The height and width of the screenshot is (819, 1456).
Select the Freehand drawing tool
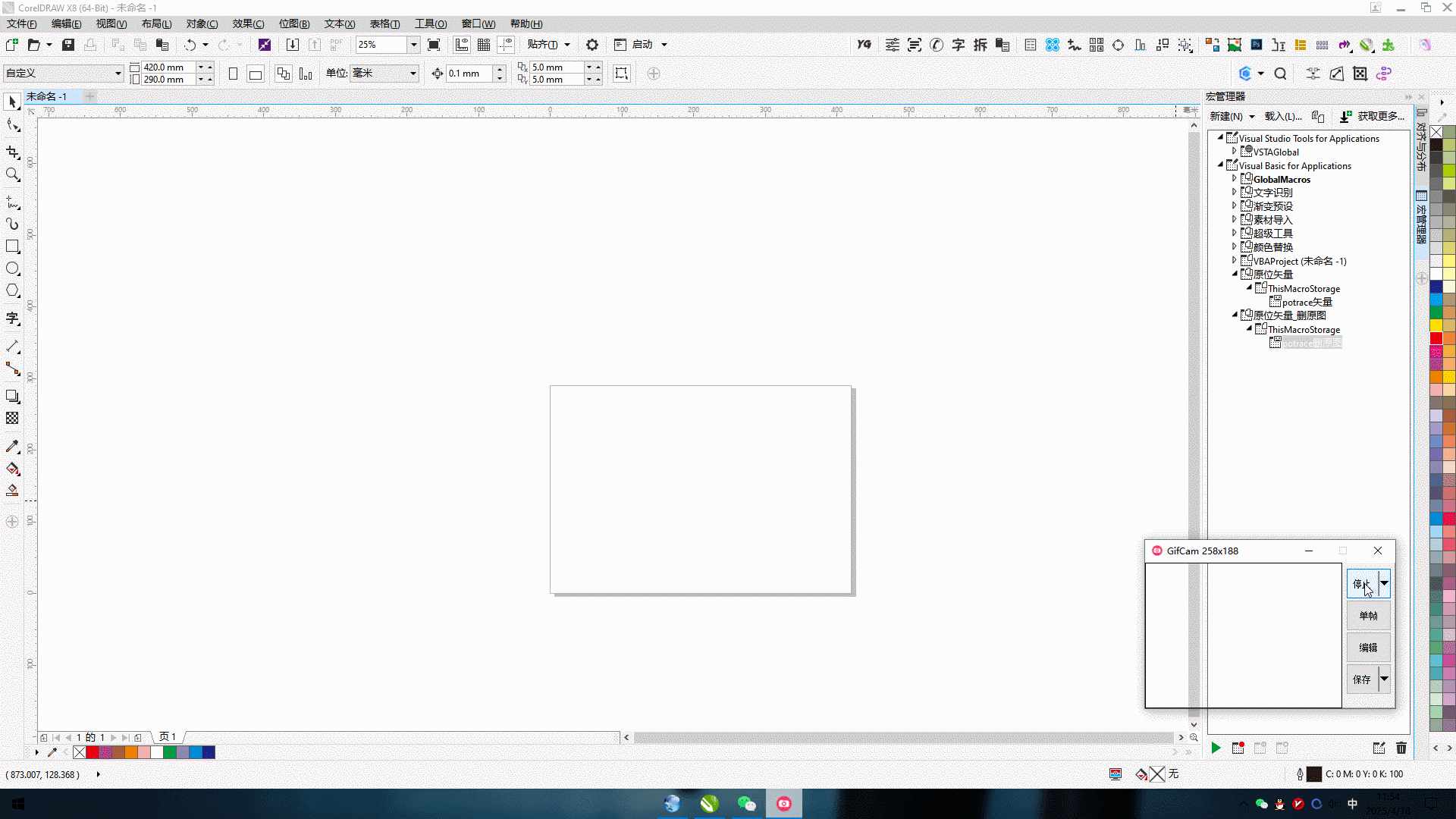coord(12,202)
